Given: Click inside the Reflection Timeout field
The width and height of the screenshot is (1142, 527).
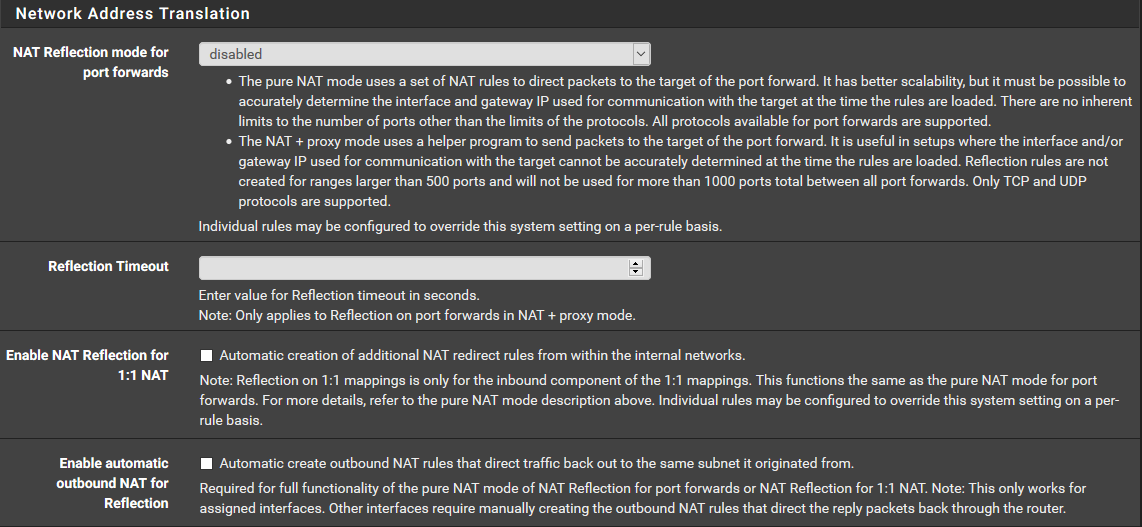Looking at the screenshot, I should (x=412, y=268).
